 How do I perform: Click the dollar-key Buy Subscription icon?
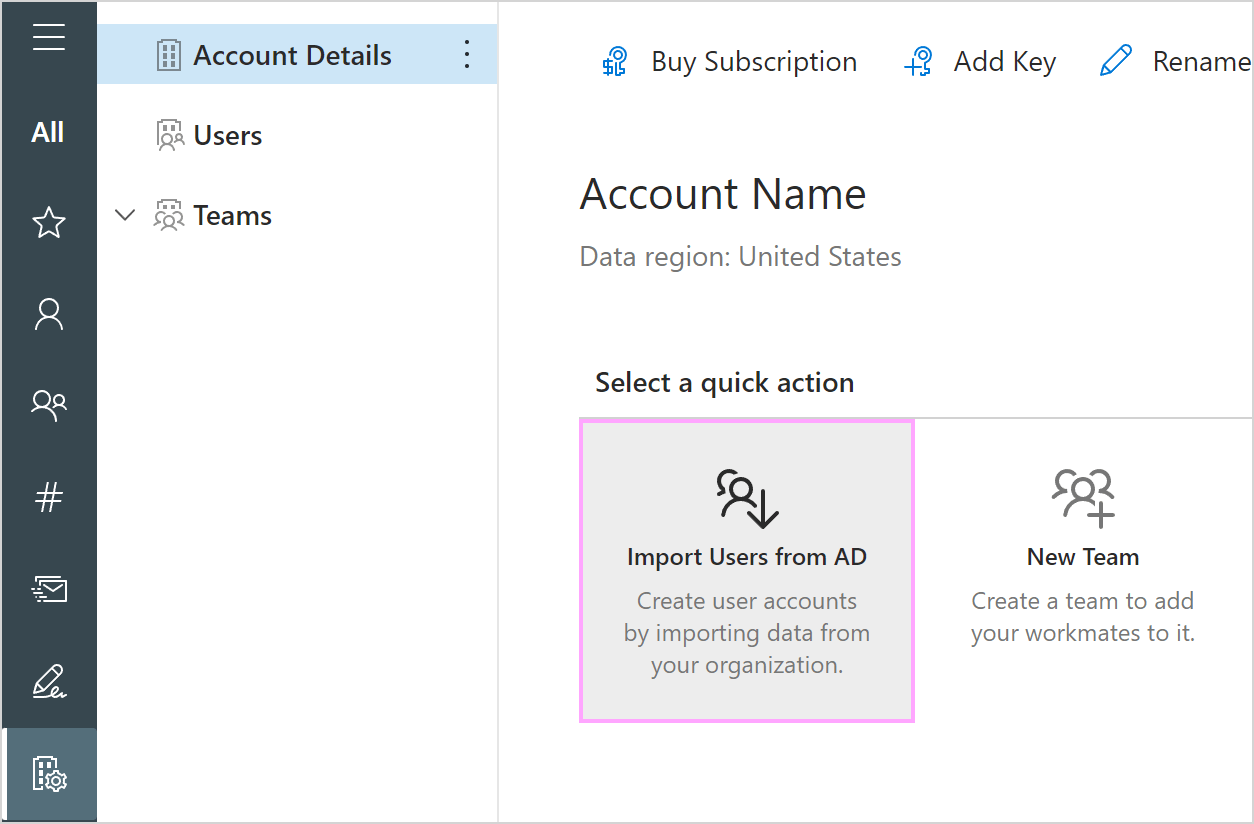(x=615, y=61)
